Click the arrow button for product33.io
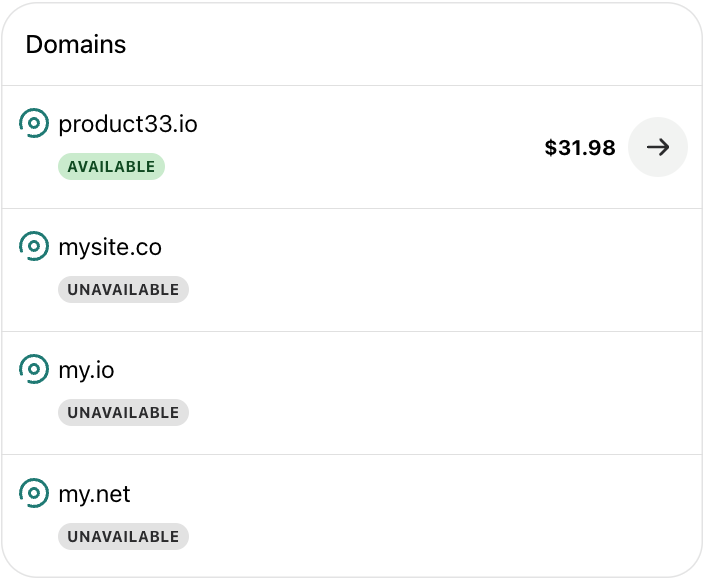Viewport: 706px width, 581px height. [x=657, y=147]
